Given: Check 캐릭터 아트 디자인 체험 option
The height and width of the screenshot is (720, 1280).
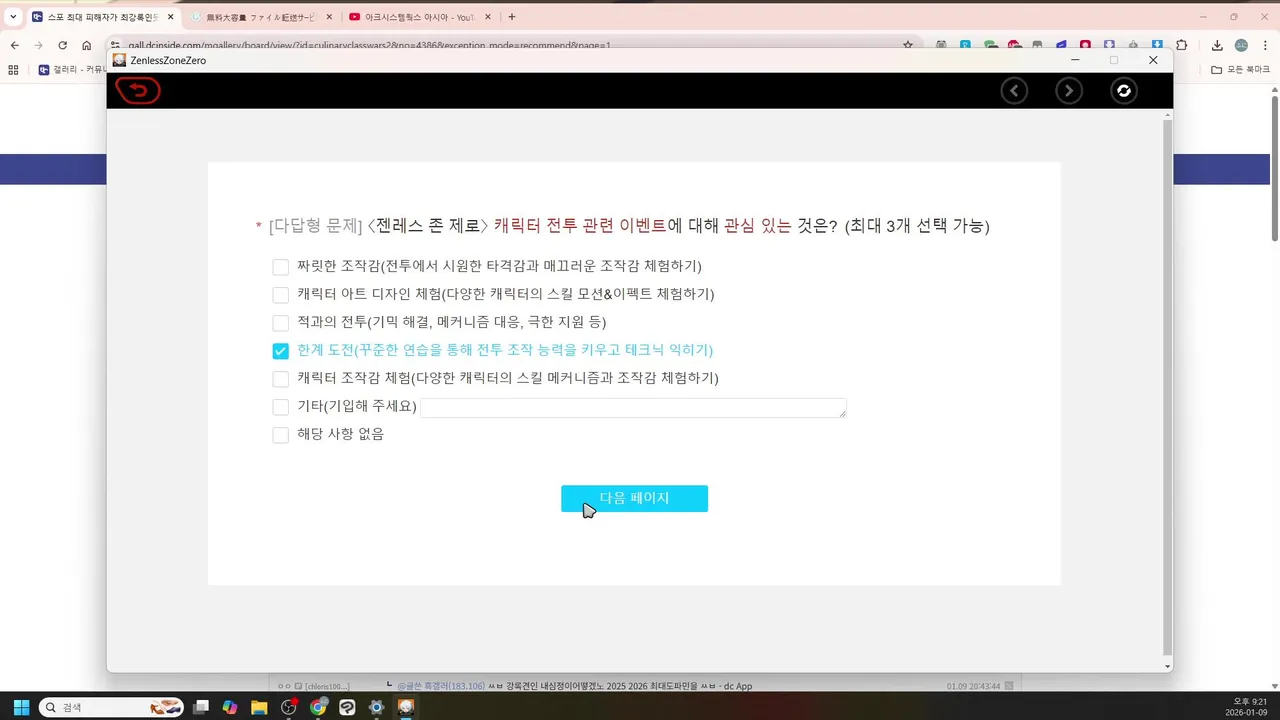Looking at the screenshot, I should coord(280,295).
